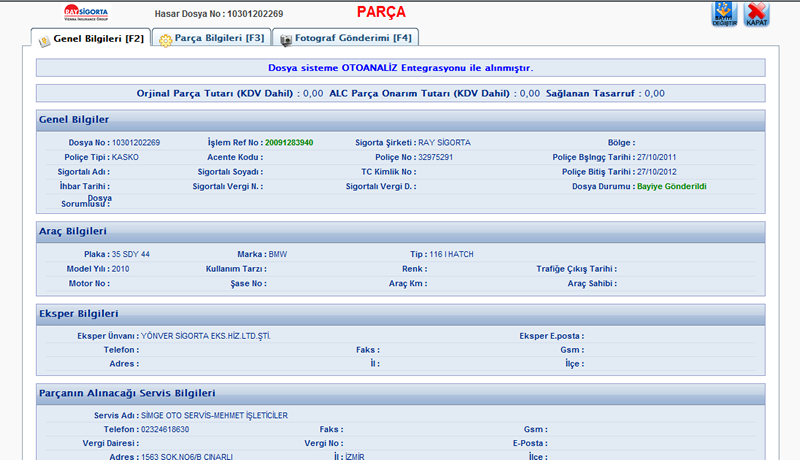Viewport: 800px width, 460px height.
Task: Click the OTOANALİZ integration notice banner
Action: click(400, 68)
